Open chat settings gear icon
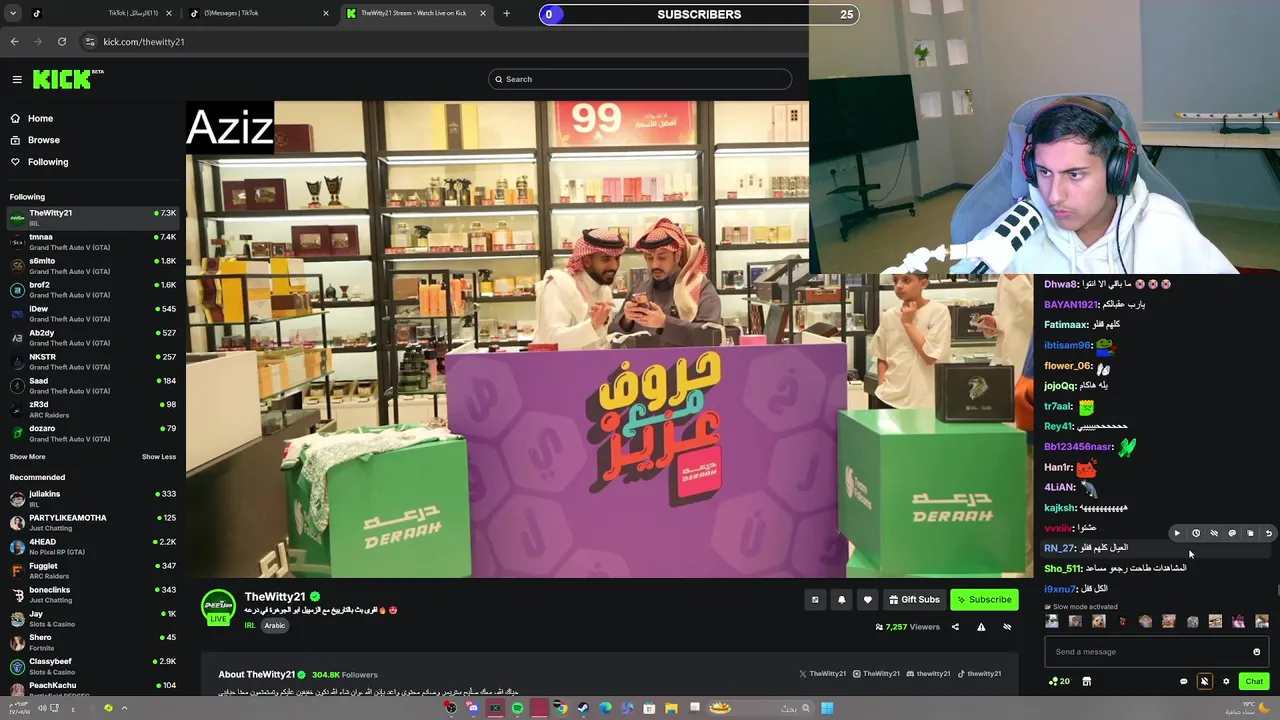Image resolution: width=1280 pixels, height=720 pixels. coord(1226,681)
